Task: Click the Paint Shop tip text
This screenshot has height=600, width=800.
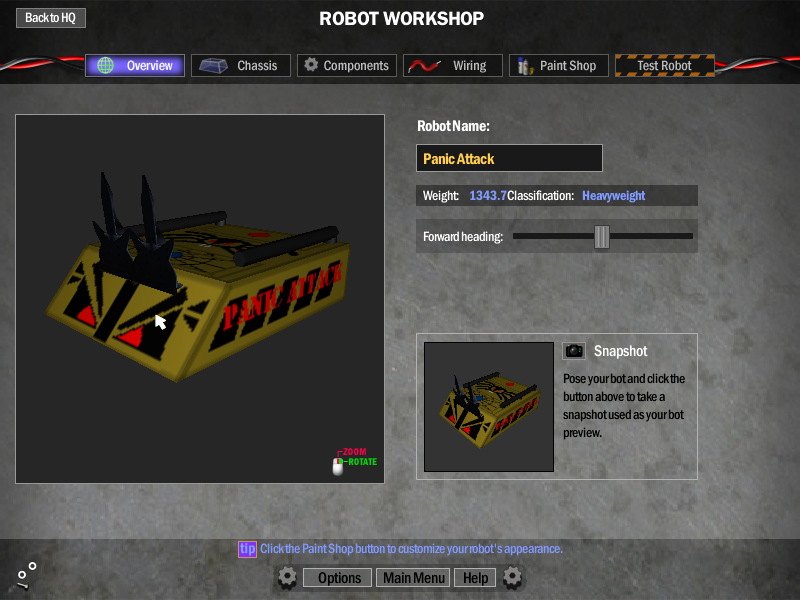Action: pyautogui.click(x=411, y=549)
